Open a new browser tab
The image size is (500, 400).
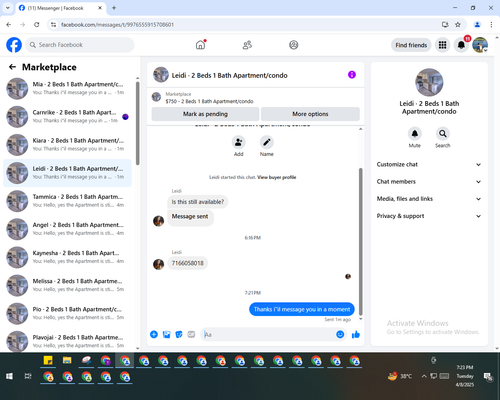pyautogui.click(x=114, y=8)
